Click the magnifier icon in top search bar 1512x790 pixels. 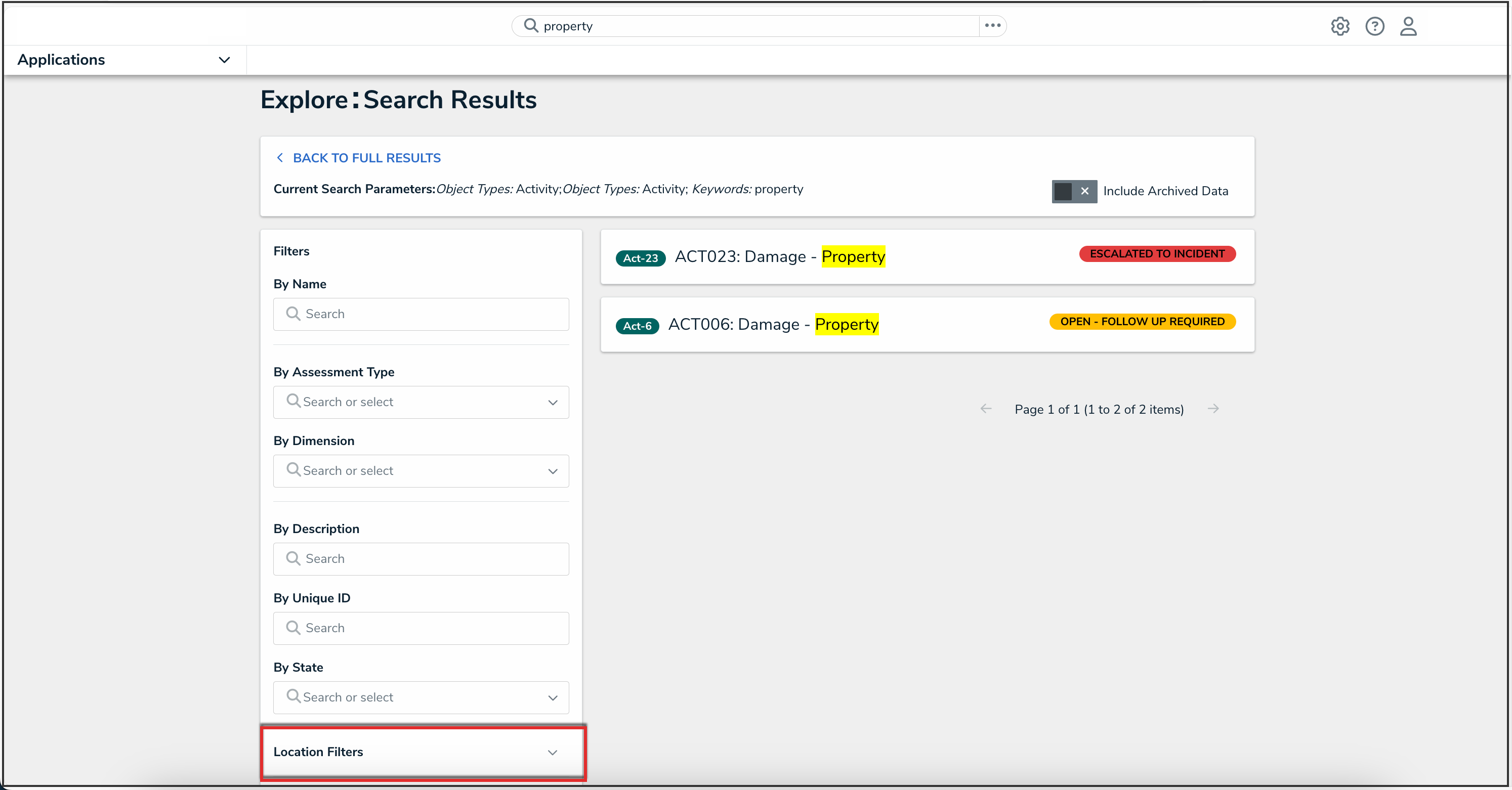coord(531,25)
